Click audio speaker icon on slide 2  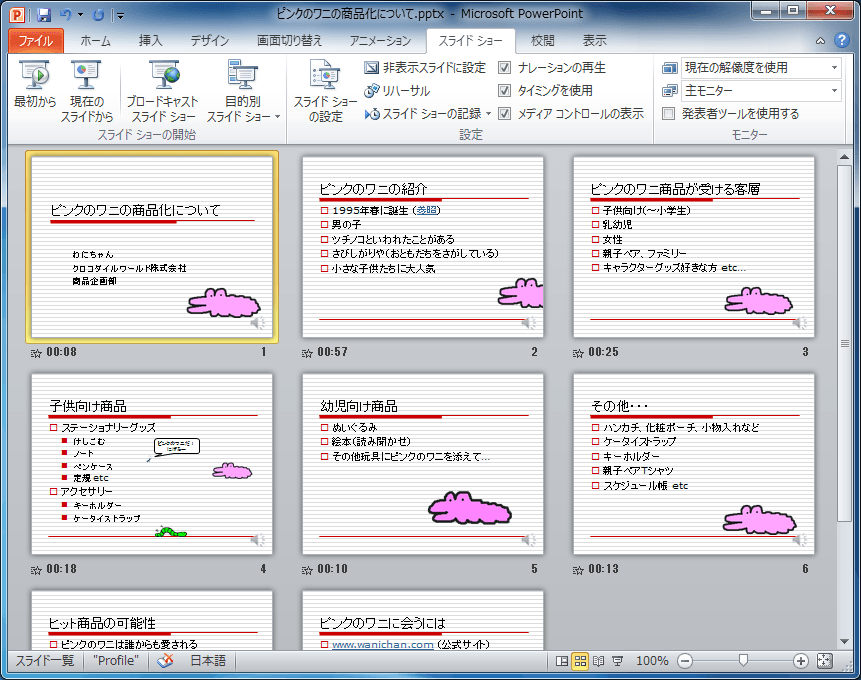[528, 323]
